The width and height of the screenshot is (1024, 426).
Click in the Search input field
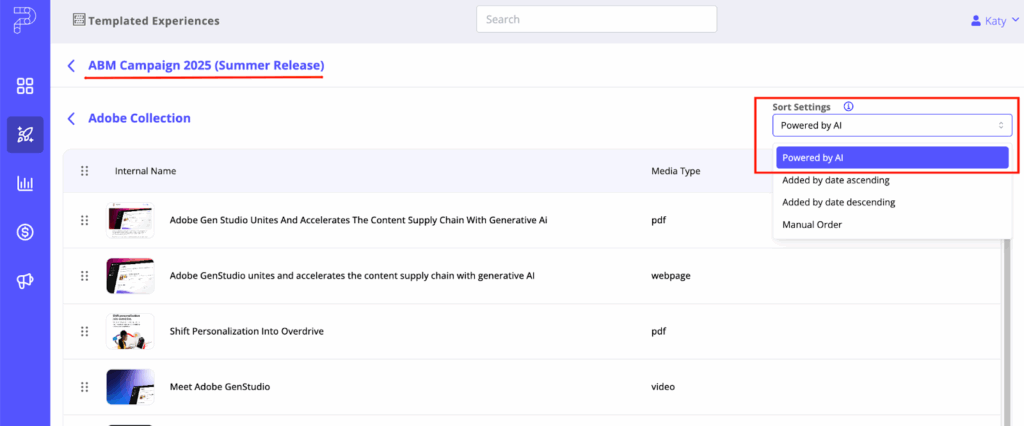(x=597, y=19)
